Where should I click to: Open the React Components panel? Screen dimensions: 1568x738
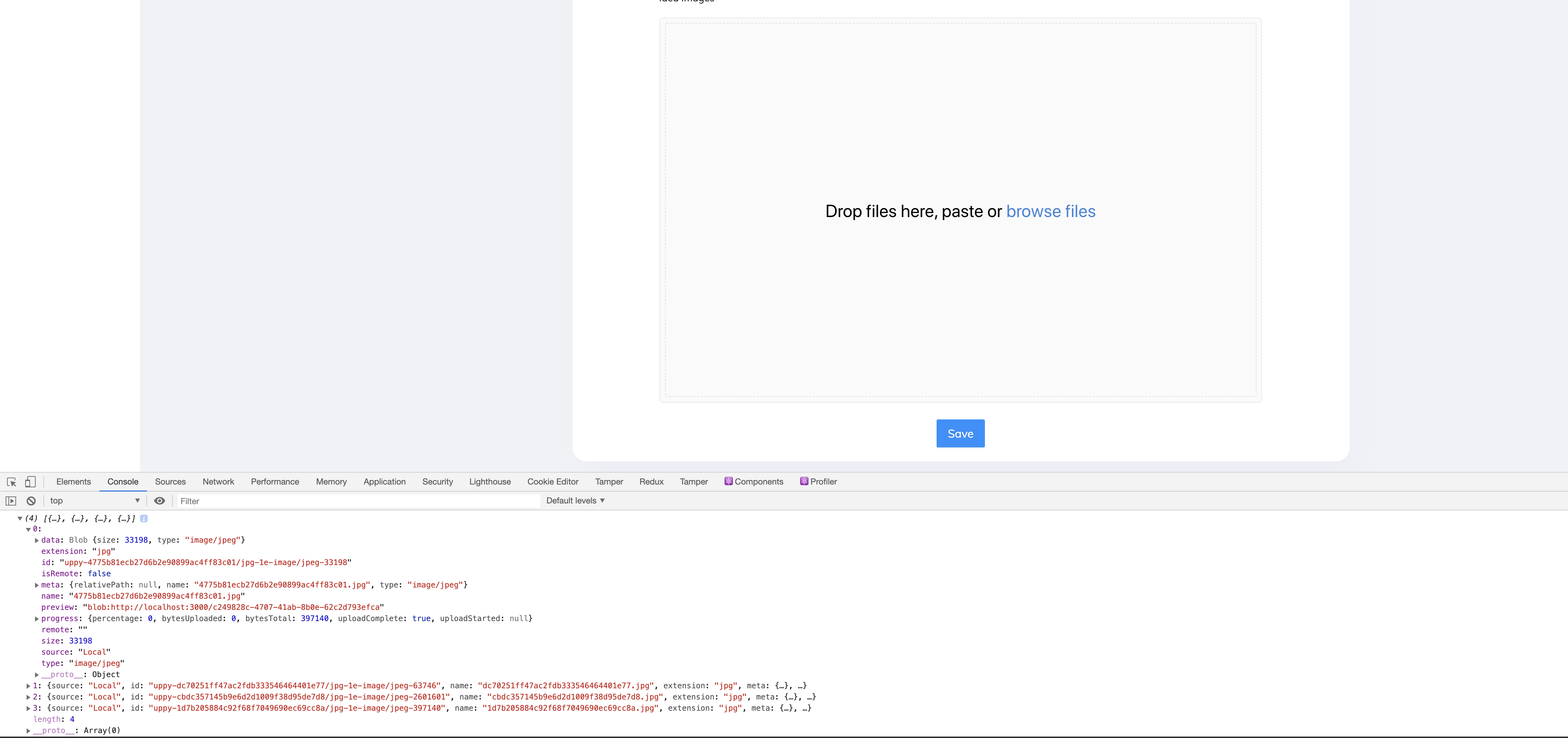pos(754,482)
